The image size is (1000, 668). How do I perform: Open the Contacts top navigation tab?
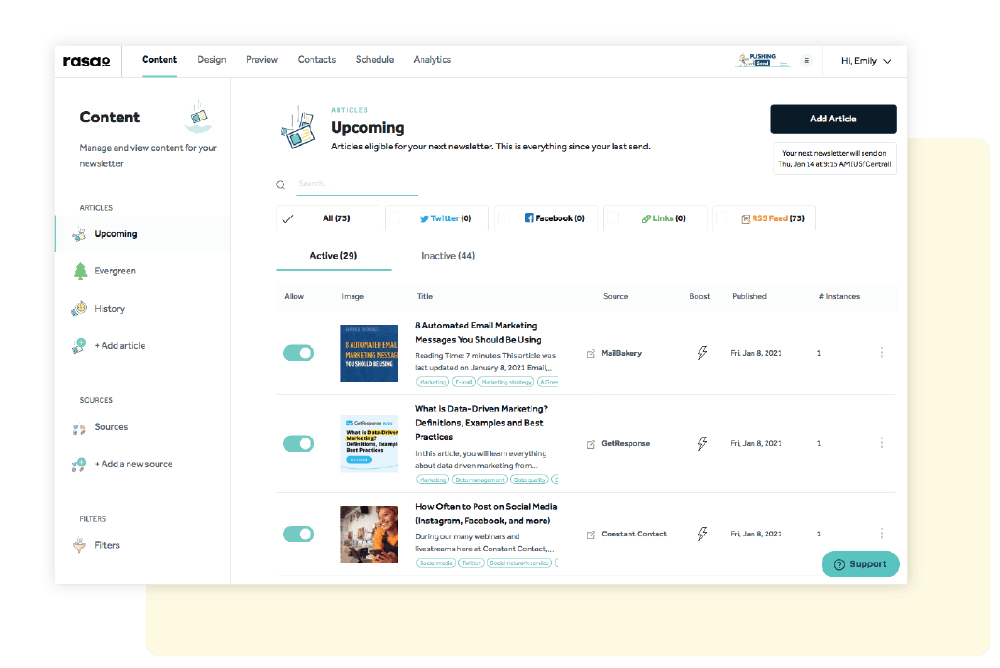point(317,60)
